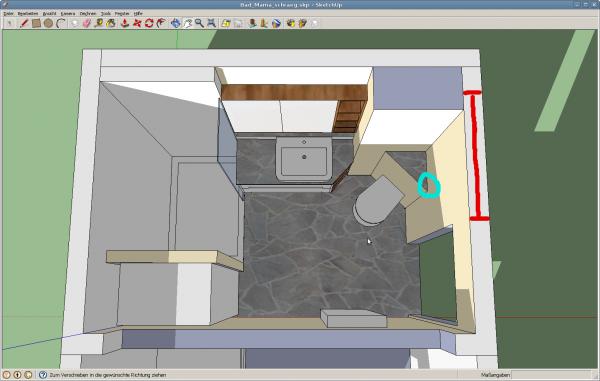Select the Circle drawing tool
This screenshot has width=600, height=381.
(48, 23)
